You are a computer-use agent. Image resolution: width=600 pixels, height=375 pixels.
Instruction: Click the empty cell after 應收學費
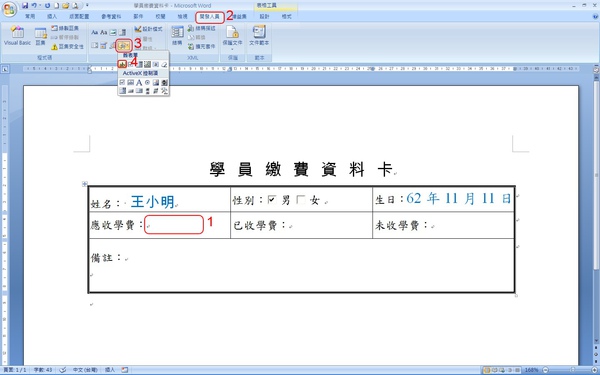(174, 225)
